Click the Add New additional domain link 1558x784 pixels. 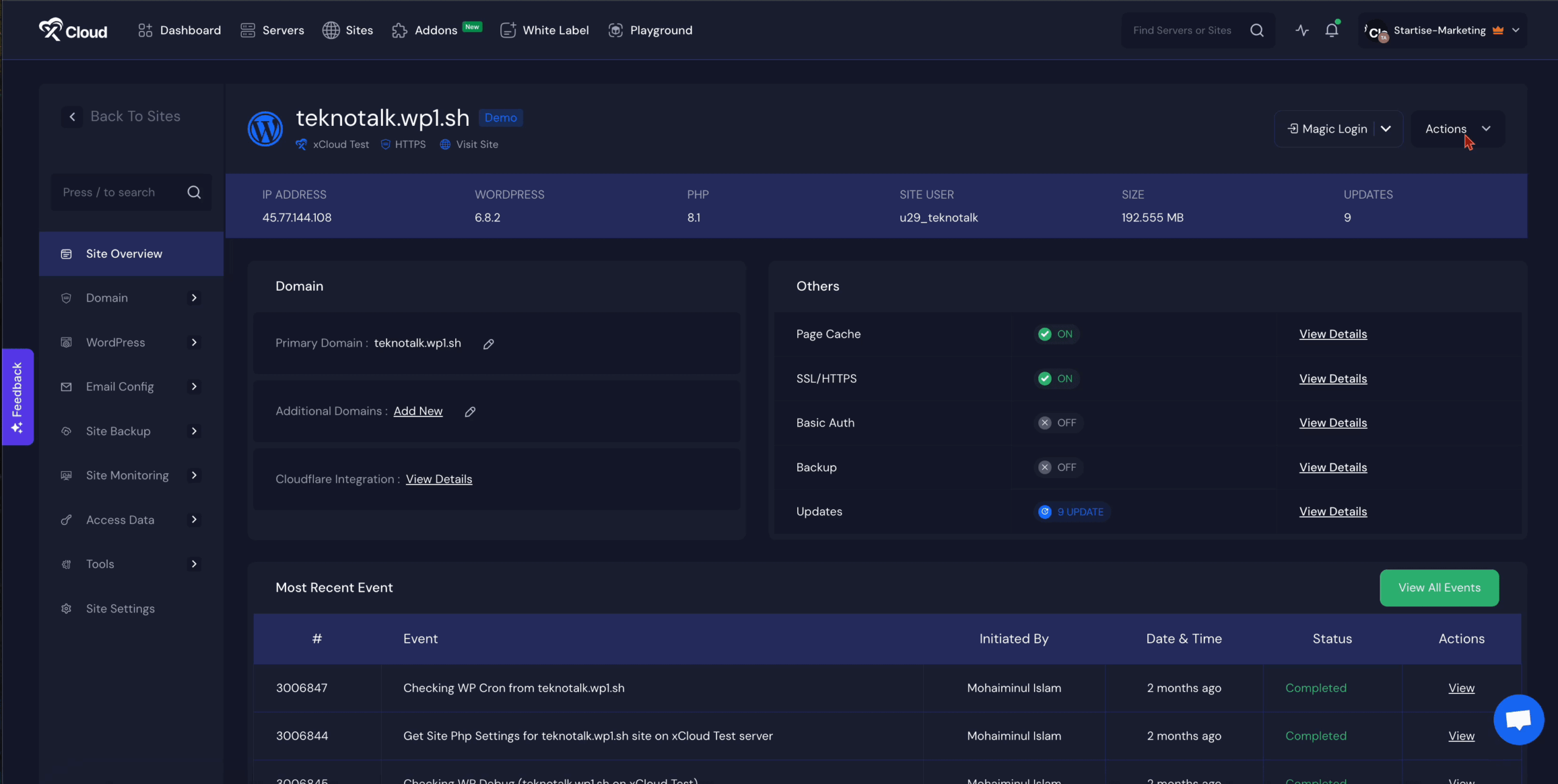click(x=417, y=411)
